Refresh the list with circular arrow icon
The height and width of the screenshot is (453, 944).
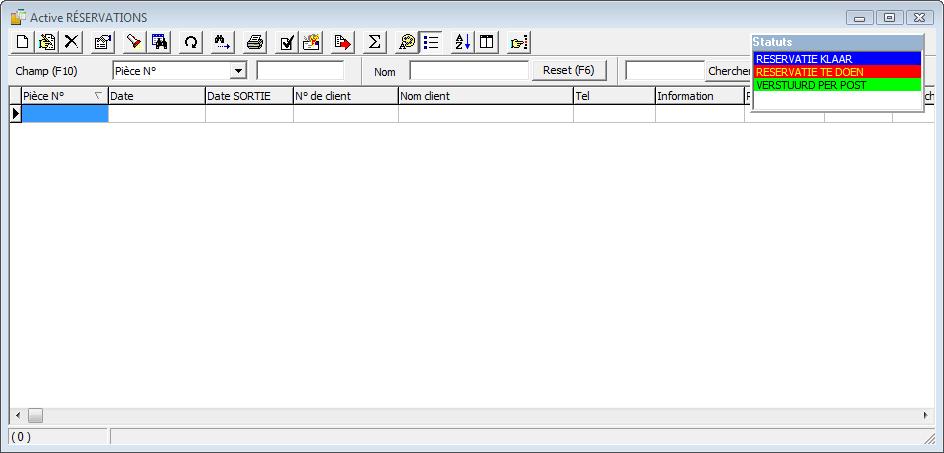point(191,42)
